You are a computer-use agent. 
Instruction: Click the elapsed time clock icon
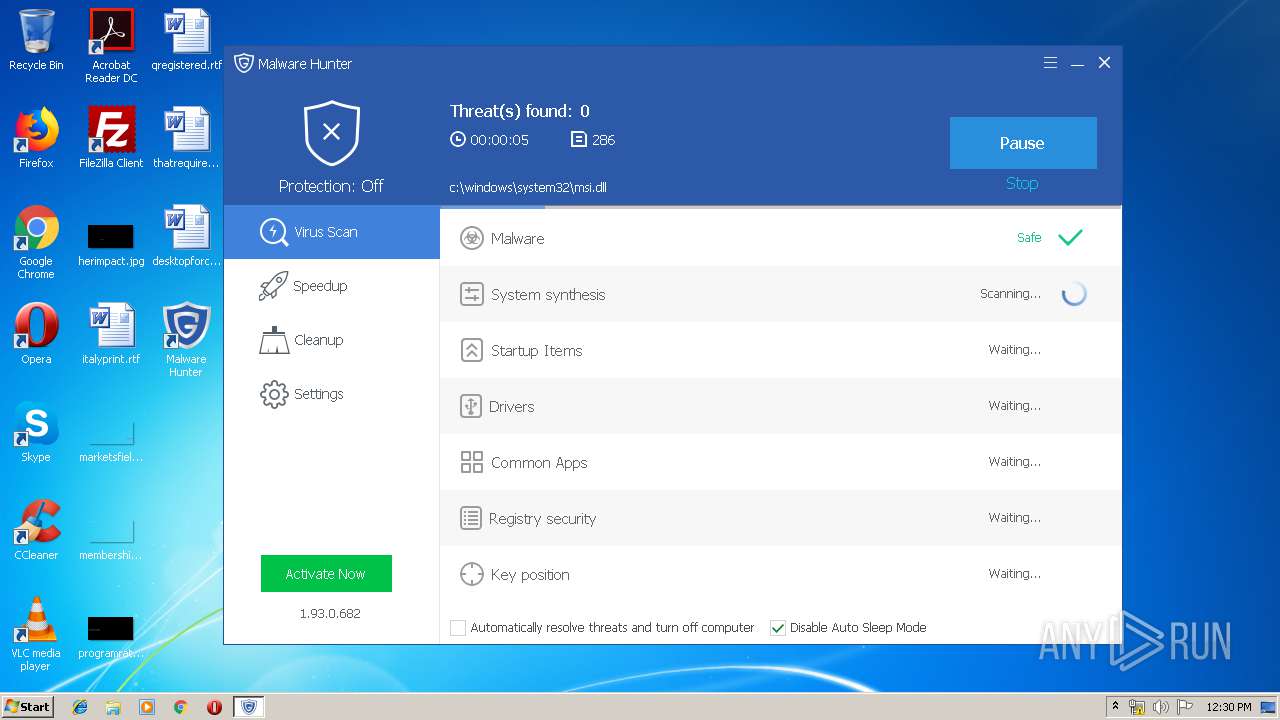pyautogui.click(x=458, y=140)
